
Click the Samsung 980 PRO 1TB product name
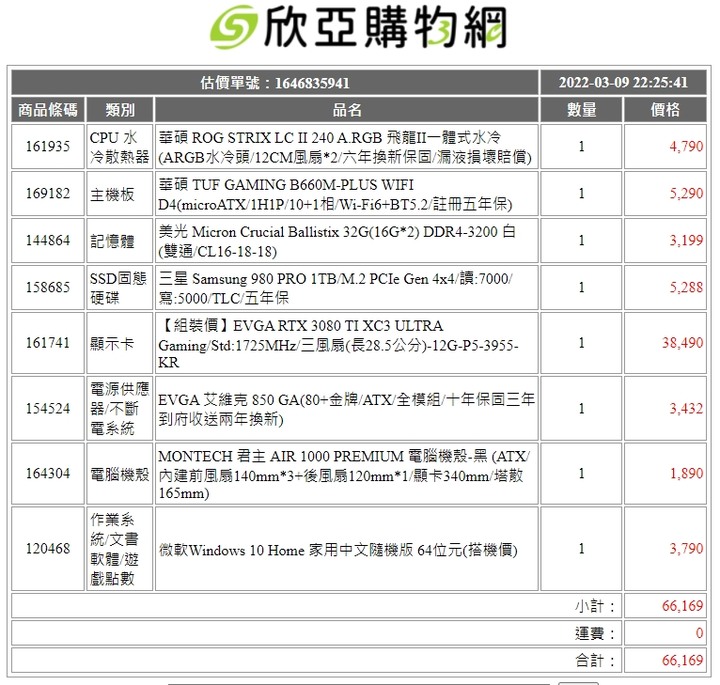click(335, 288)
